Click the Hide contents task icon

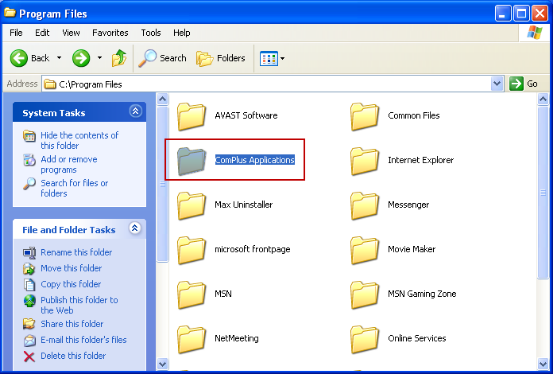click(x=29, y=136)
